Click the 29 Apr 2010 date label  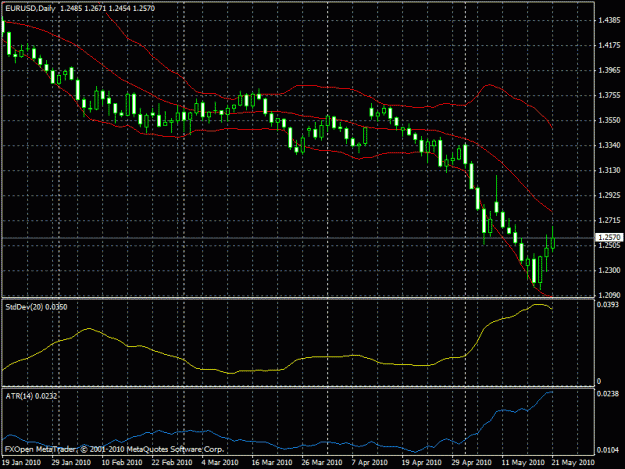click(x=471, y=463)
